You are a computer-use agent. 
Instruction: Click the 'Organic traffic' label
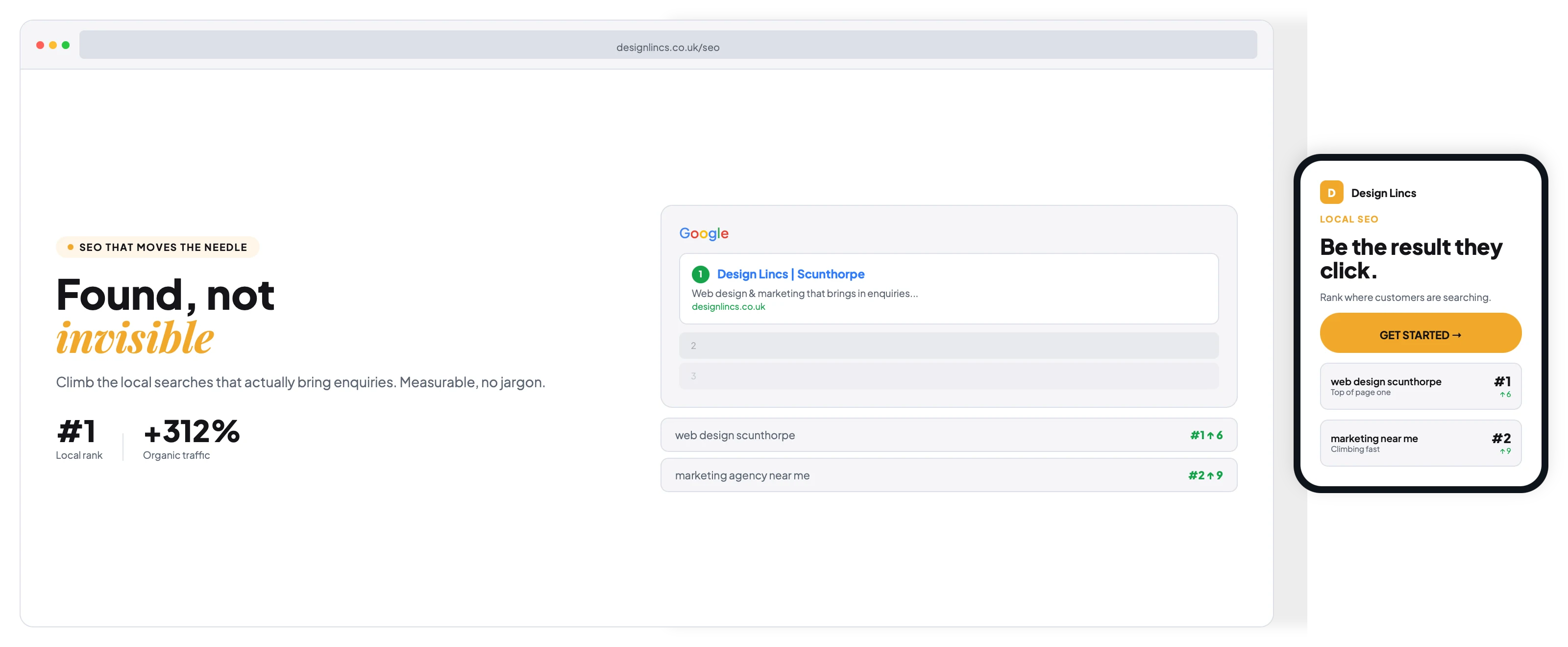pyautogui.click(x=176, y=455)
